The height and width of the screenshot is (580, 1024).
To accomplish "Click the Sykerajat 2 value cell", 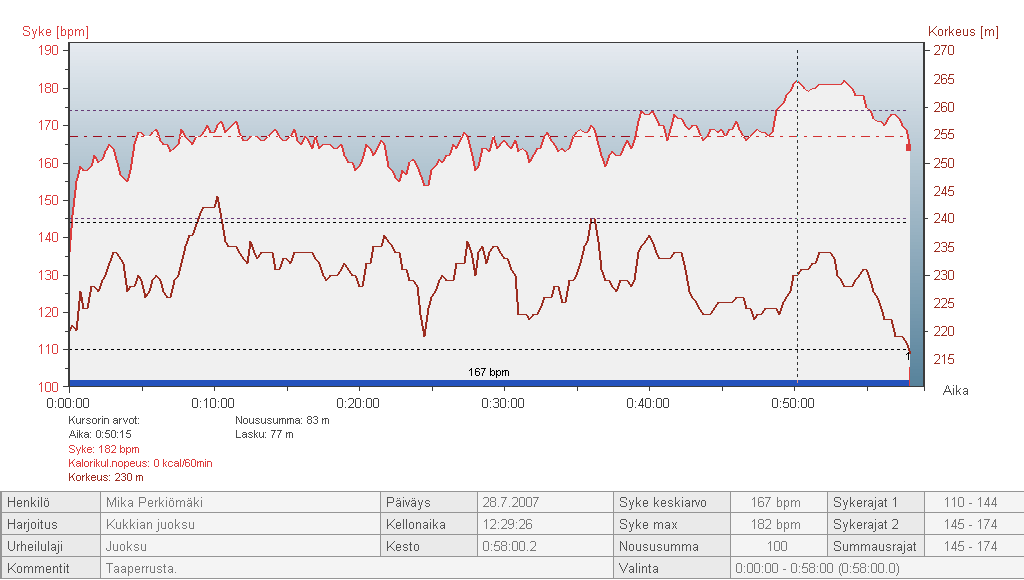I will (x=973, y=524).
